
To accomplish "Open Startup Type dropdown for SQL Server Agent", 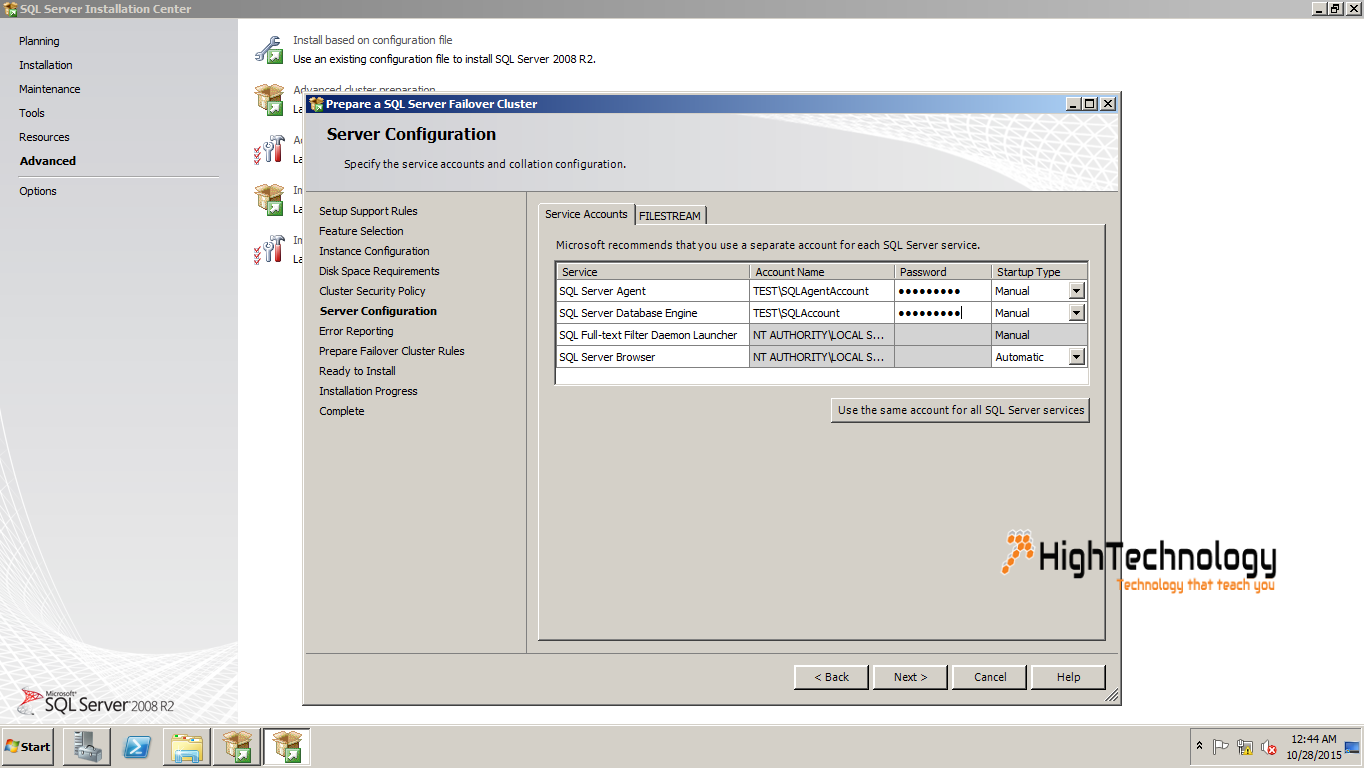I will point(1076,291).
